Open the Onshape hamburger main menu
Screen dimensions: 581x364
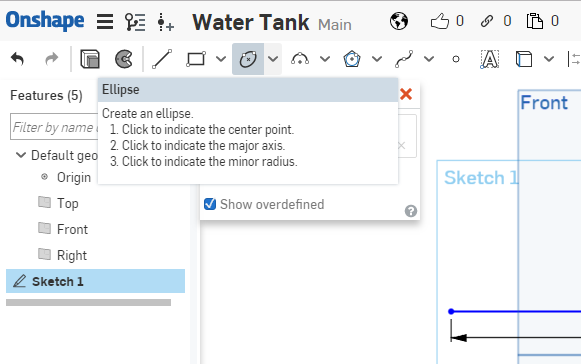(105, 21)
